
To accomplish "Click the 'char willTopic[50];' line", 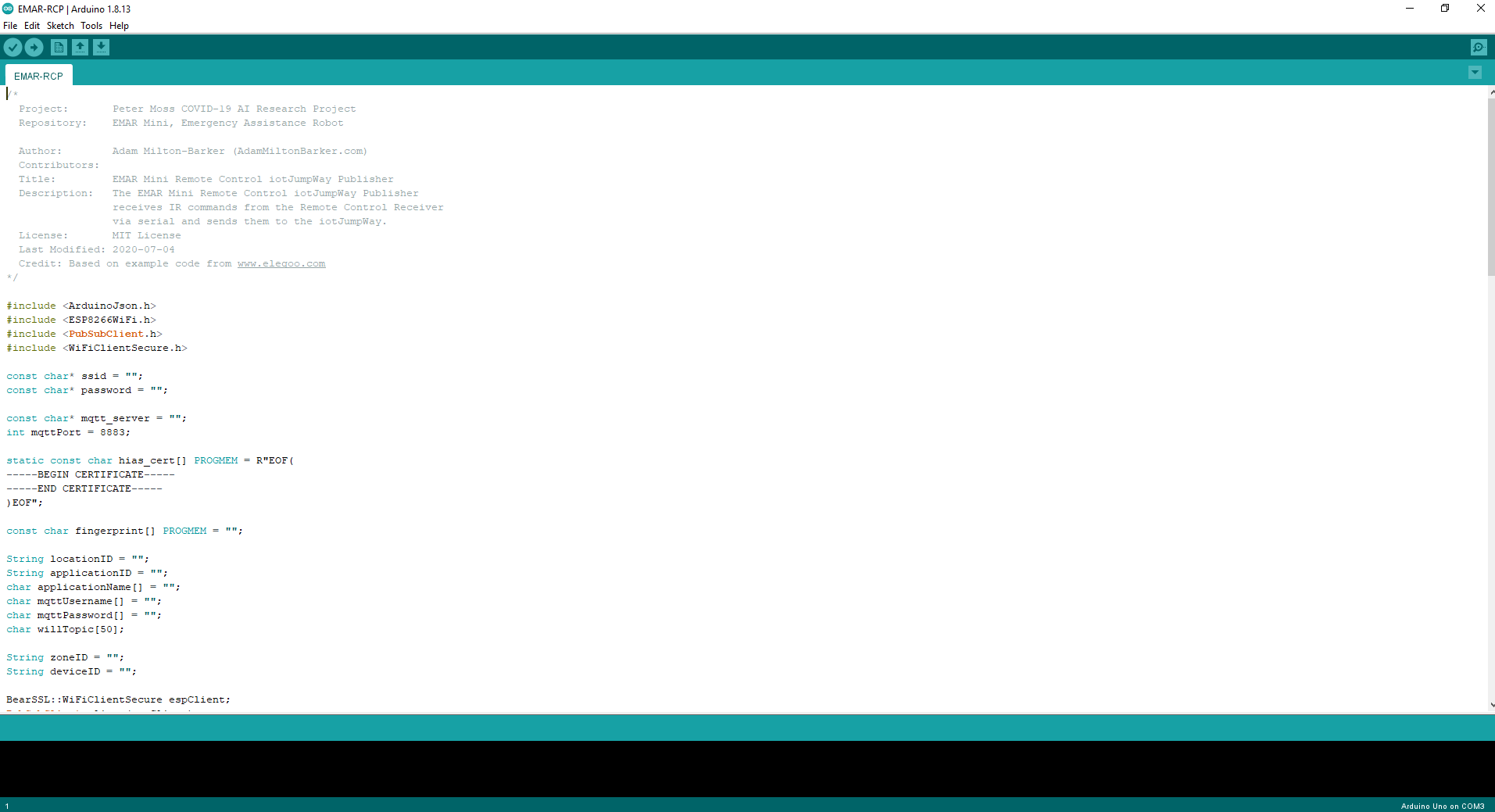I will click(66, 630).
